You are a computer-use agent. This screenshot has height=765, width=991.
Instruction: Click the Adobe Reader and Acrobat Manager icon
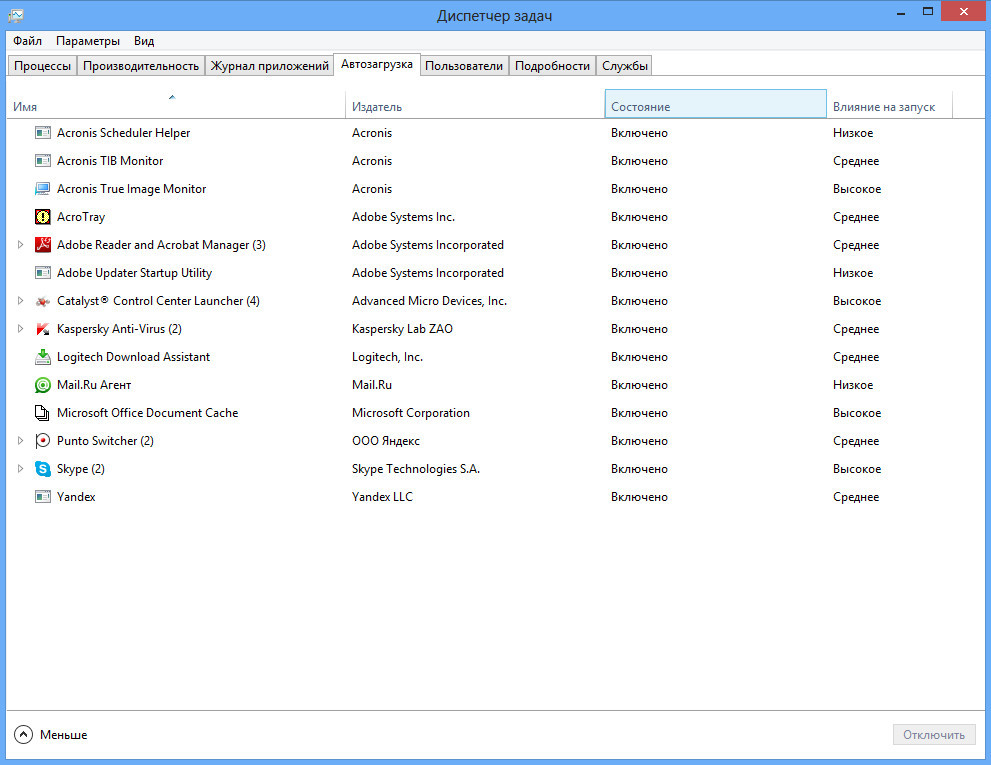pos(43,245)
